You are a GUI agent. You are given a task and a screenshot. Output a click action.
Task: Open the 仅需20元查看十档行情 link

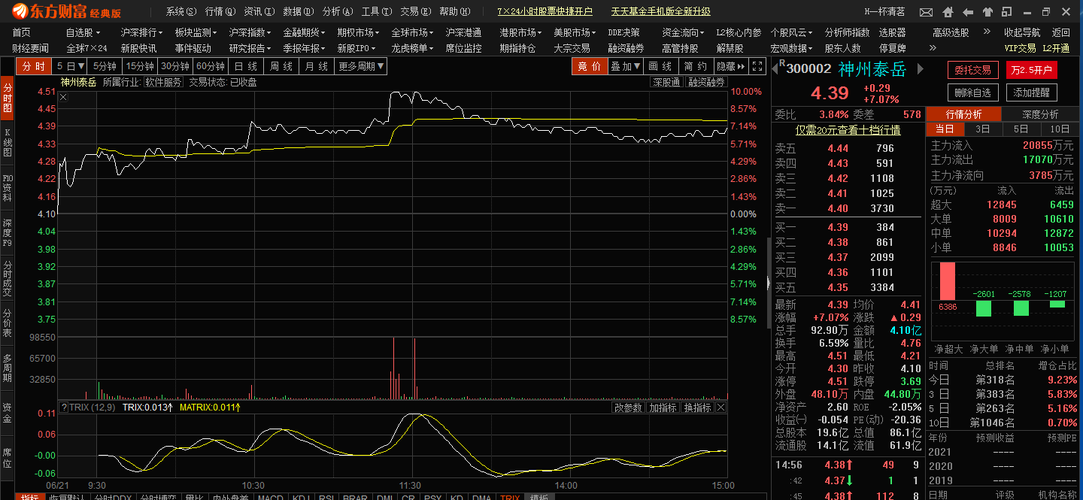pyautogui.click(x=847, y=130)
